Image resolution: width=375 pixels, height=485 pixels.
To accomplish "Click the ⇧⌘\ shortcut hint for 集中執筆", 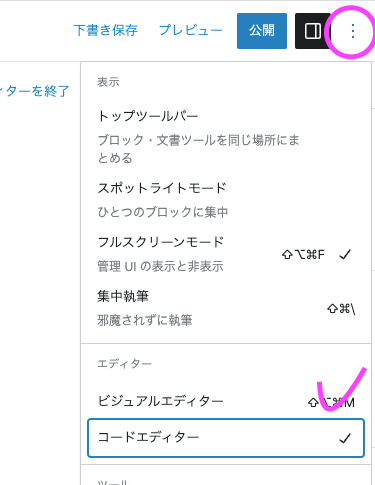I will pos(341,309).
